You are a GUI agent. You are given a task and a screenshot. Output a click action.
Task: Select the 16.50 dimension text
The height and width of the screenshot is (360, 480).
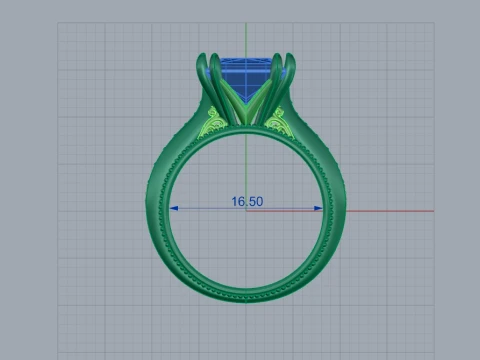pyautogui.click(x=247, y=201)
